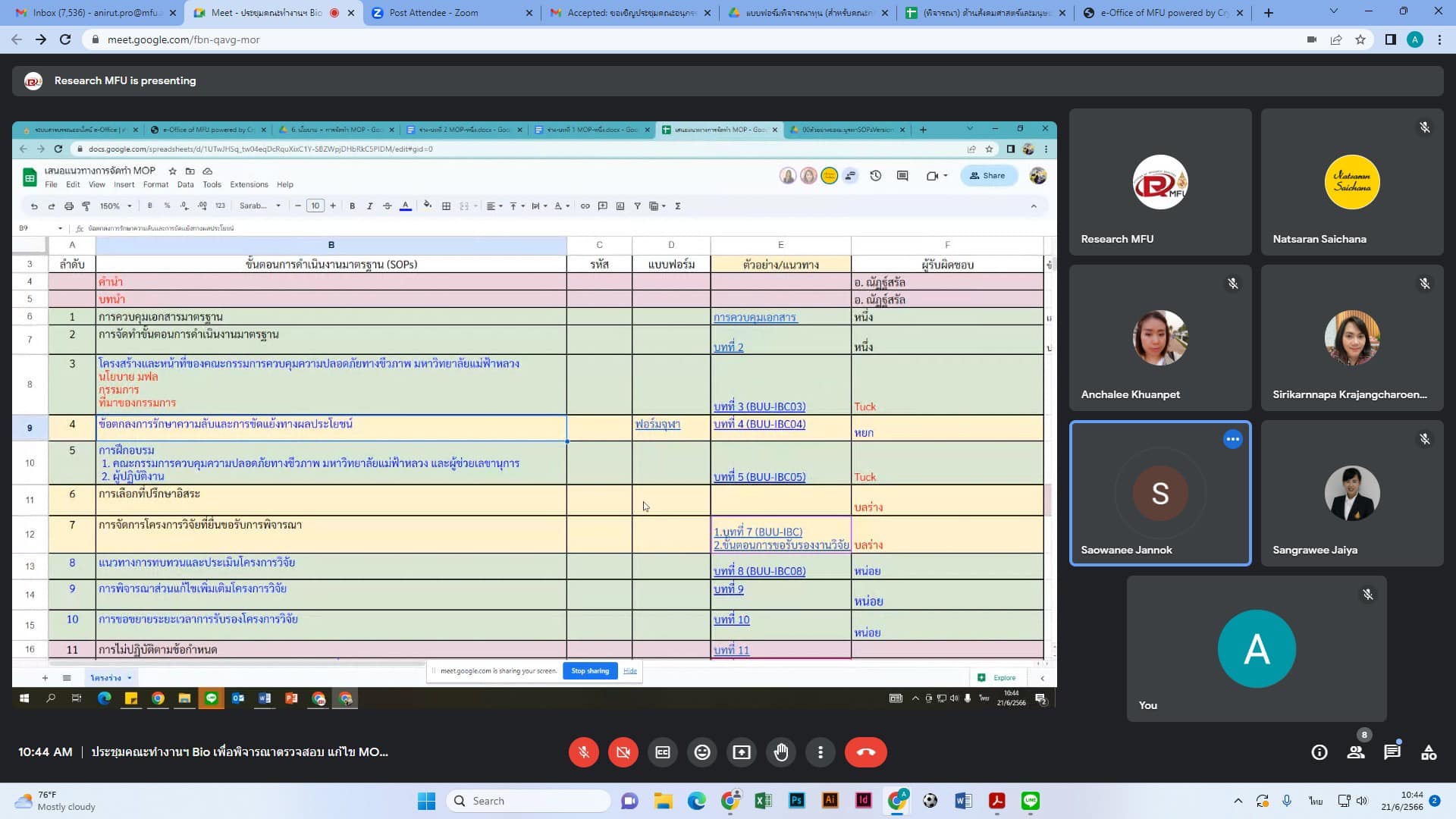This screenshot has width=1456, height=819.
Task: Open options on Saowanee Jannok tile
Action: click(1233, 439)
